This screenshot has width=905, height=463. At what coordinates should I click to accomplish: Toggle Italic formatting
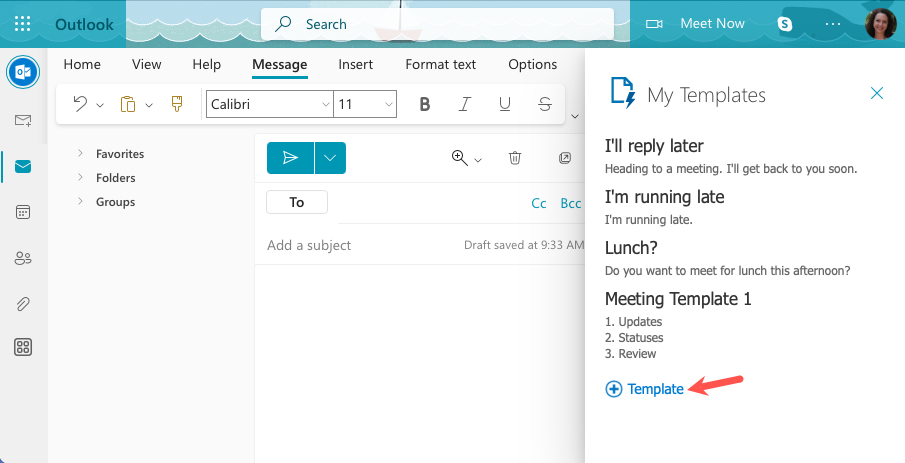coord(464,104)
